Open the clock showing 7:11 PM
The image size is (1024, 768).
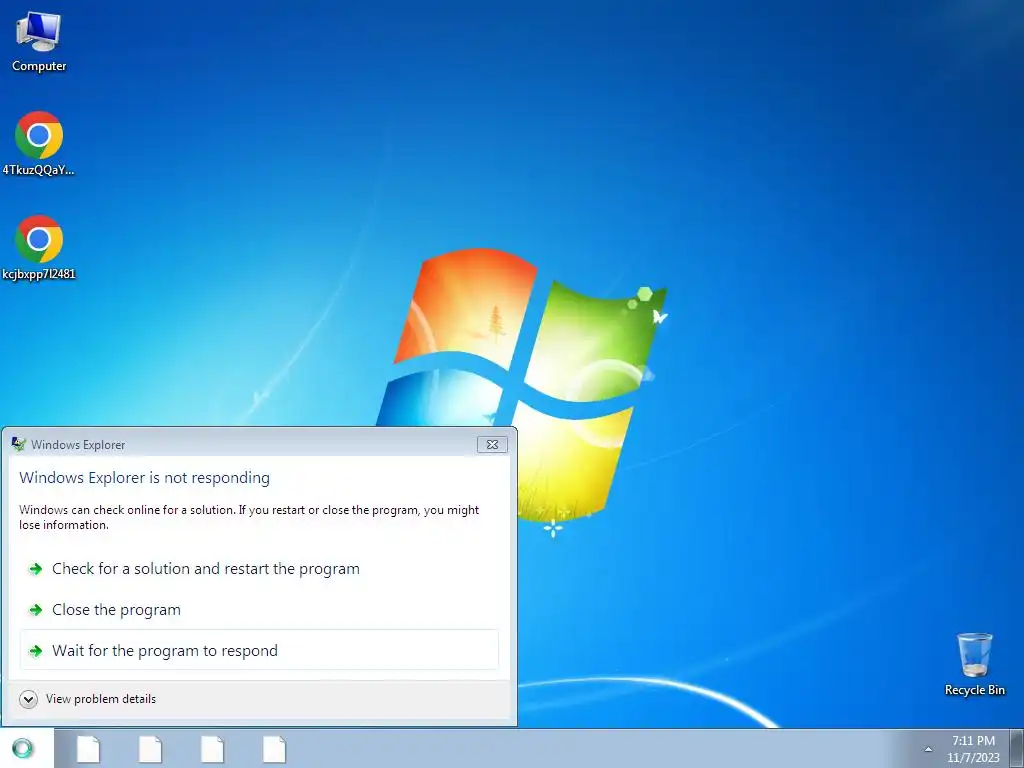pyautogui.click(x=973, y=749)
